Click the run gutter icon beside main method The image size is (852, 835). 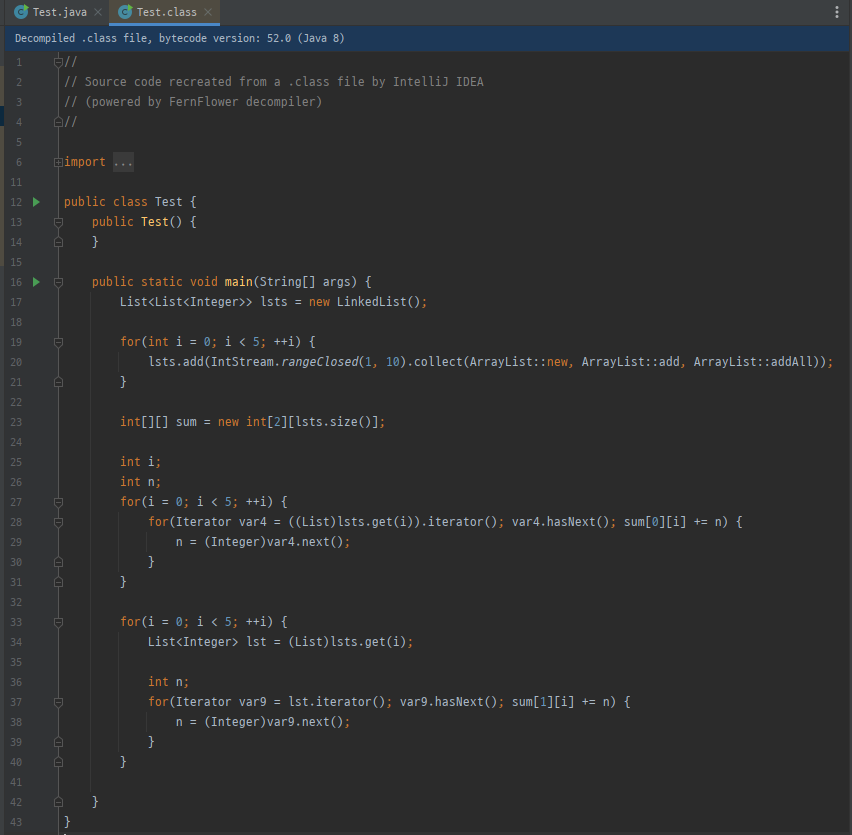(36, 282)
